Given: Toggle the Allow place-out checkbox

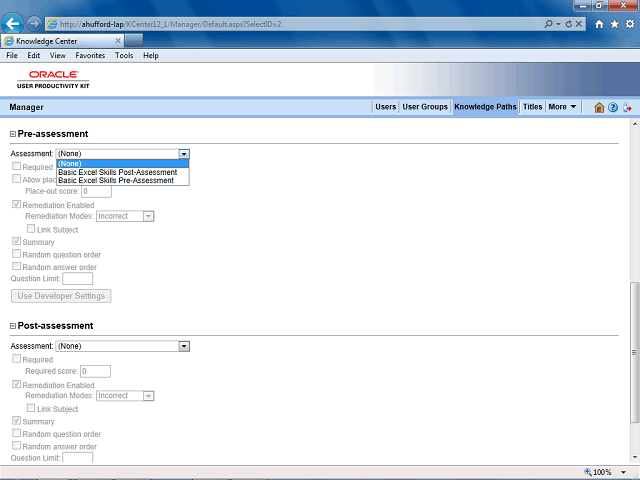Looking at the screenshot, I should pyautogui.click(x=16, y=179).
